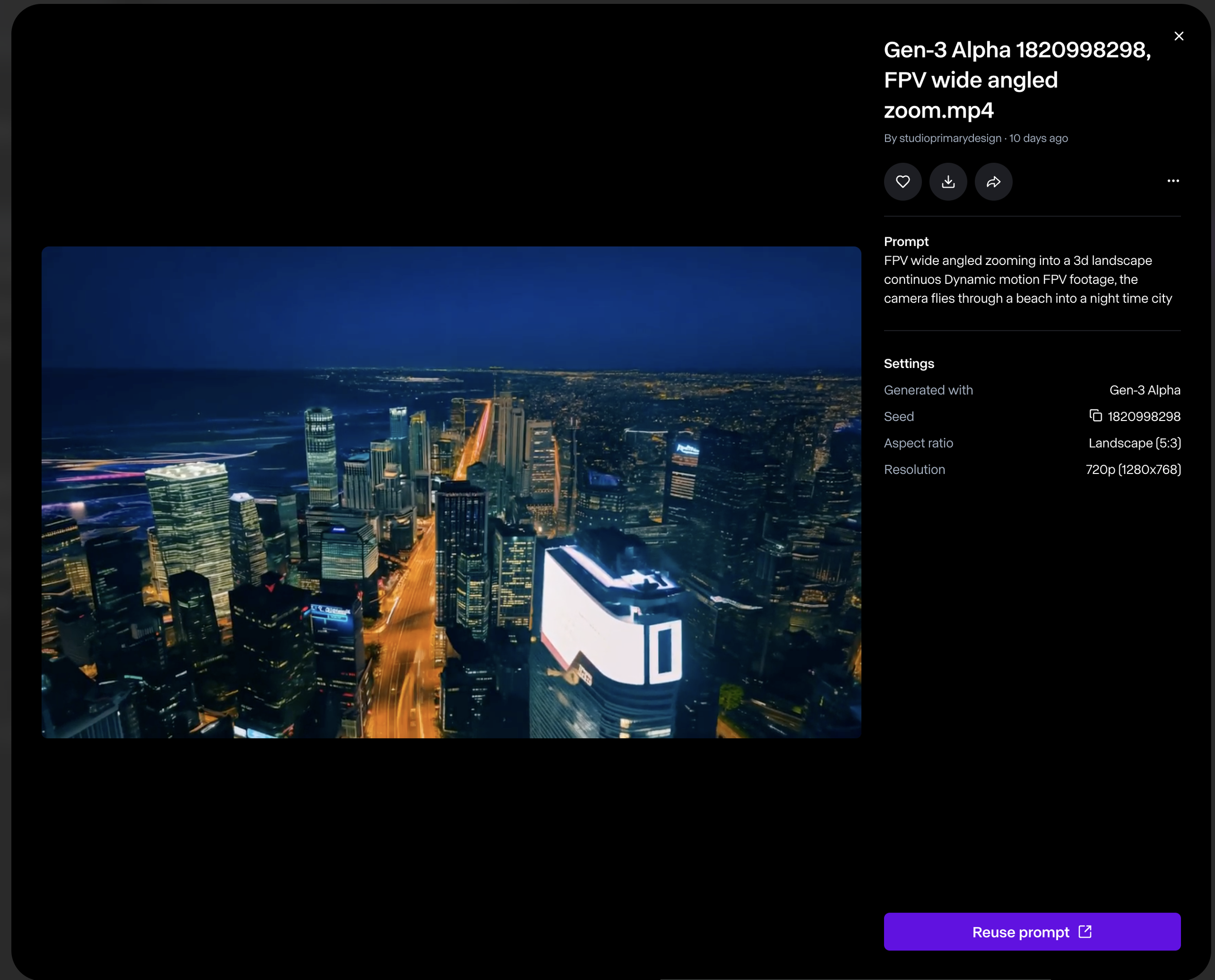Image resolution: width=1215 pixels, height=980 pixels.
Task: Click the external link icon in Reuse prompt
Action: pos(1085,931)
